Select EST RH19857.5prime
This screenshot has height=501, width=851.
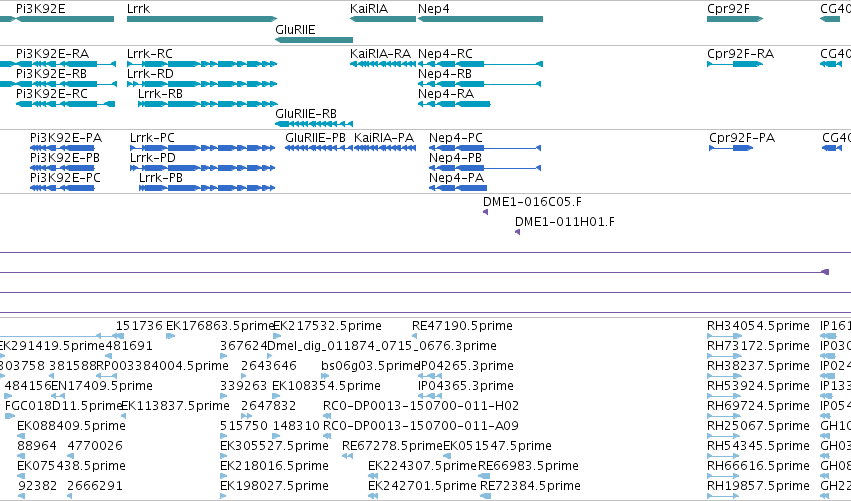tap(724, 496)
